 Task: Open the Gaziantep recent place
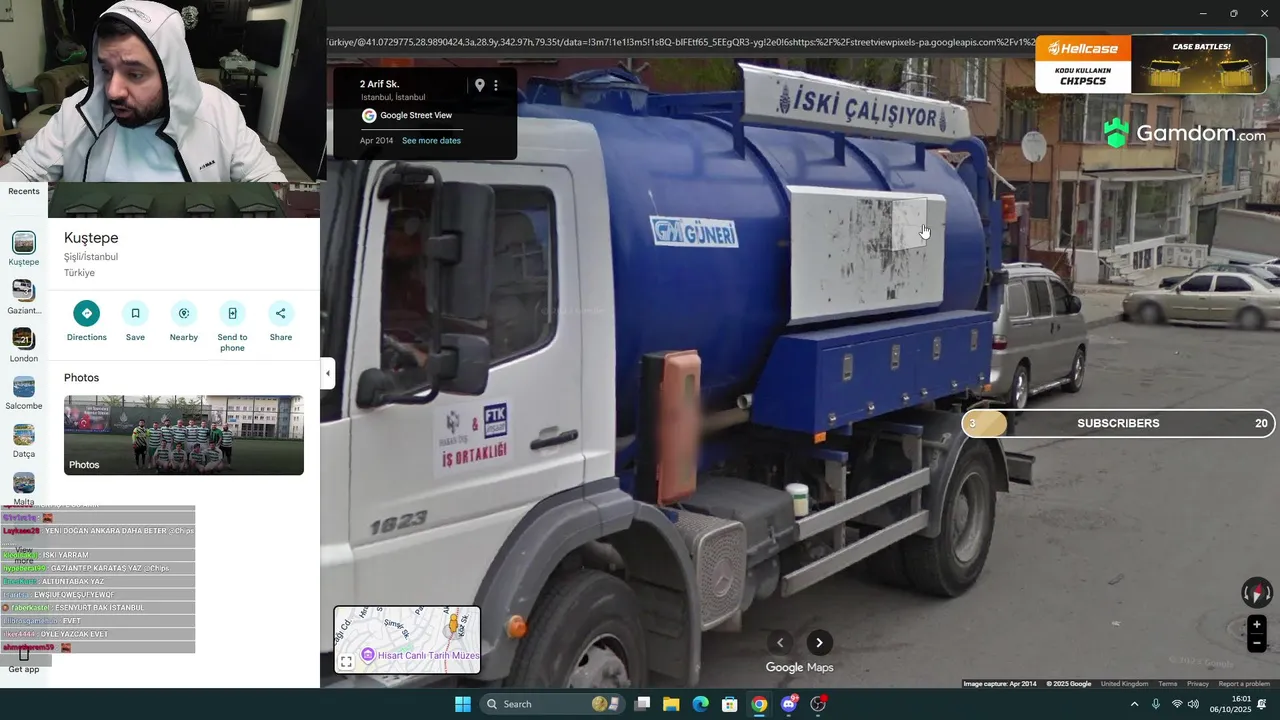(24, 297)
